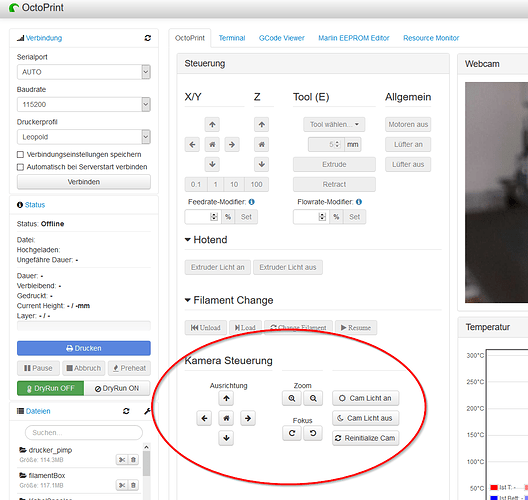The width and height of the screenshot is (528, 500).
Task: Collapse the Dateien panel header
Action: (x=38, y=411)
